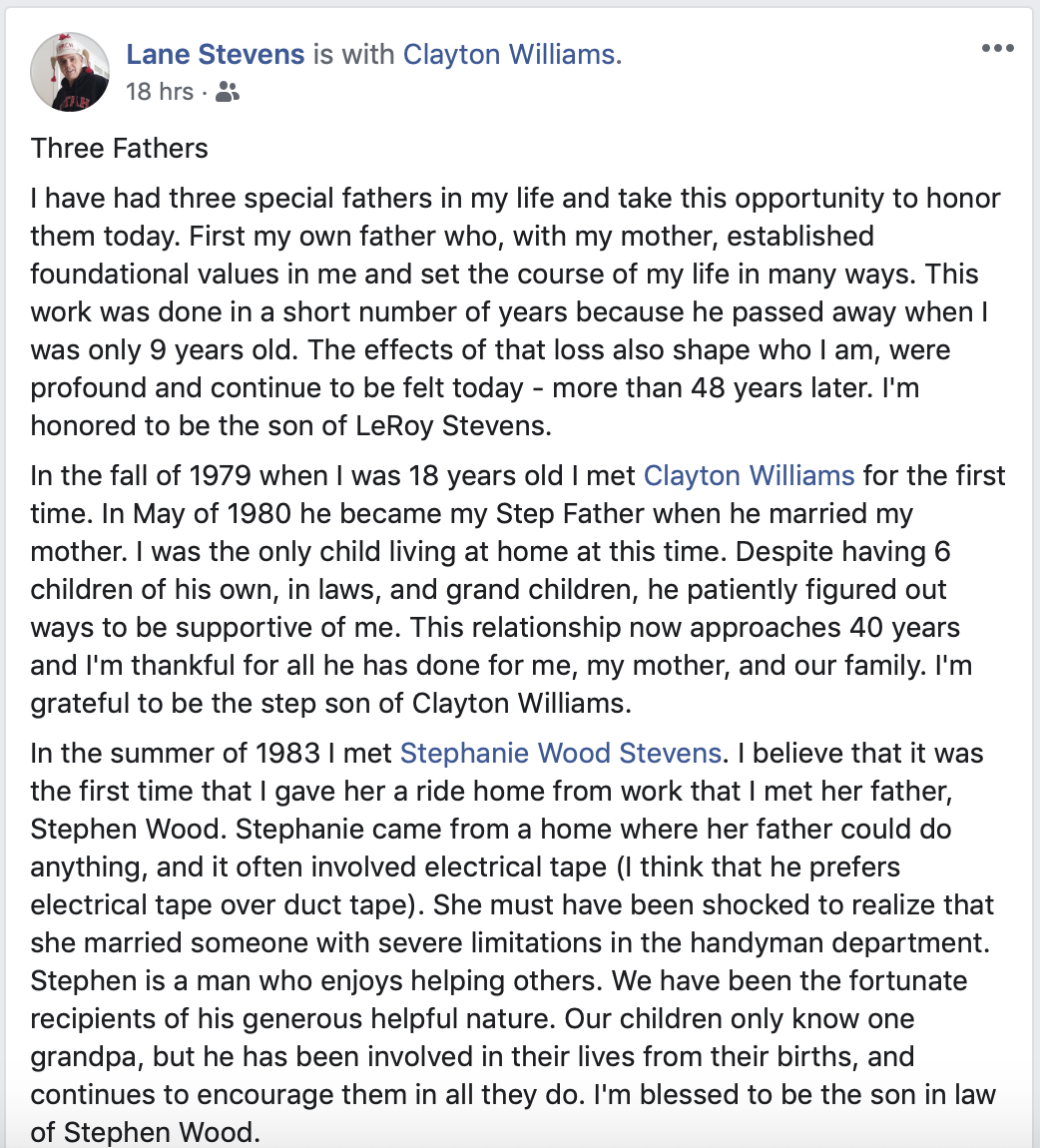The height and width of the screenshot is (1148, 1040).
Task: Open Clayton Williams tagged in the post header
Action: (x=511, y=54)
